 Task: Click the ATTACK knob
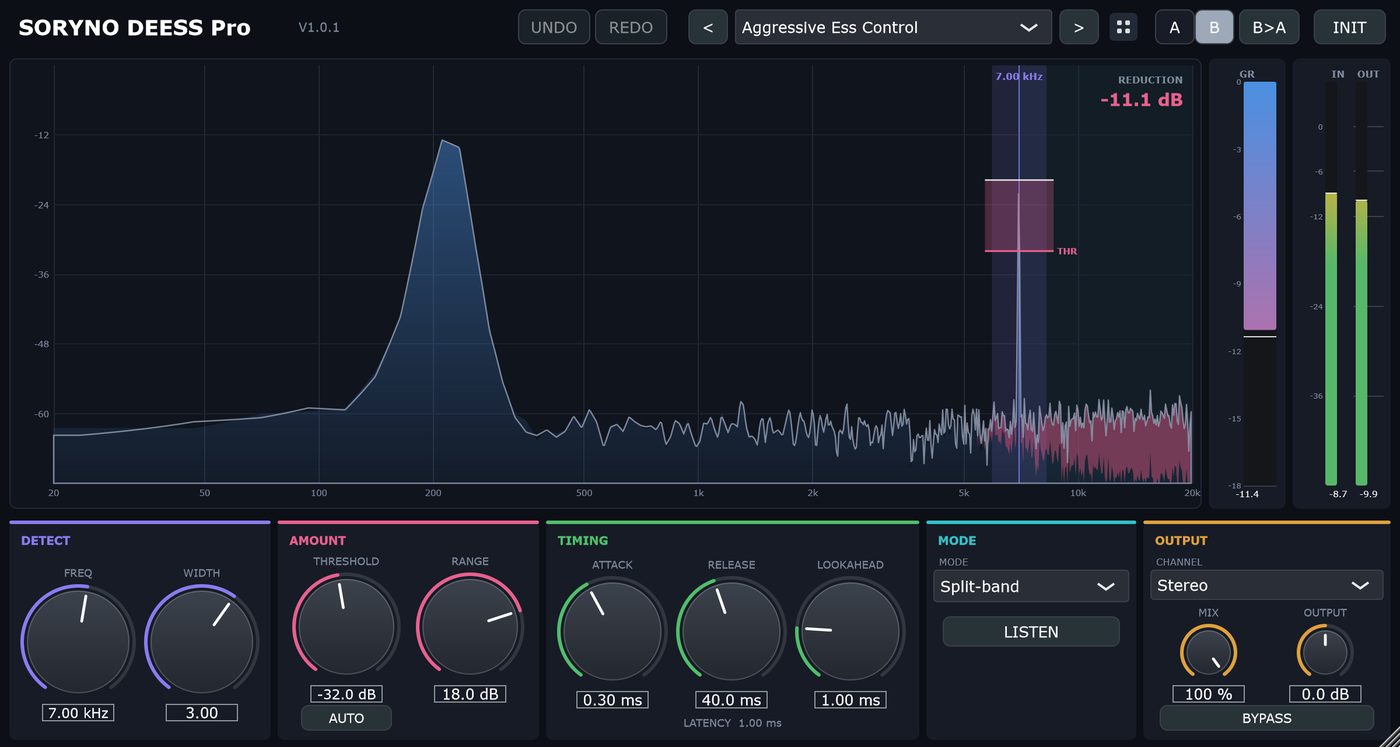[612, 631]
